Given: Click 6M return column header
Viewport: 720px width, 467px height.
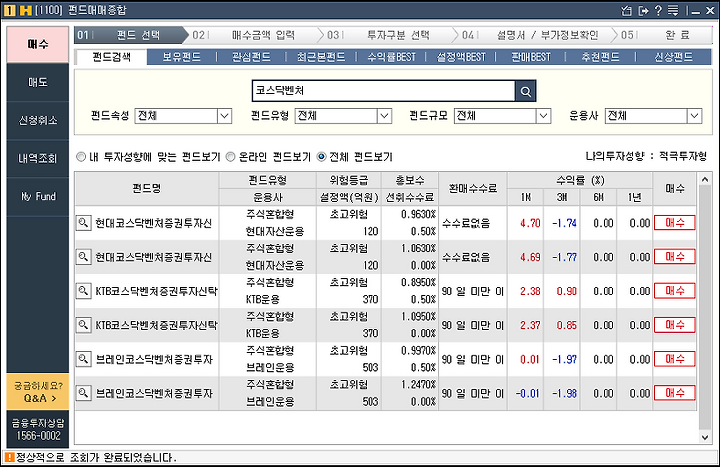Looking at the screenshot, I should pos(598,197).
